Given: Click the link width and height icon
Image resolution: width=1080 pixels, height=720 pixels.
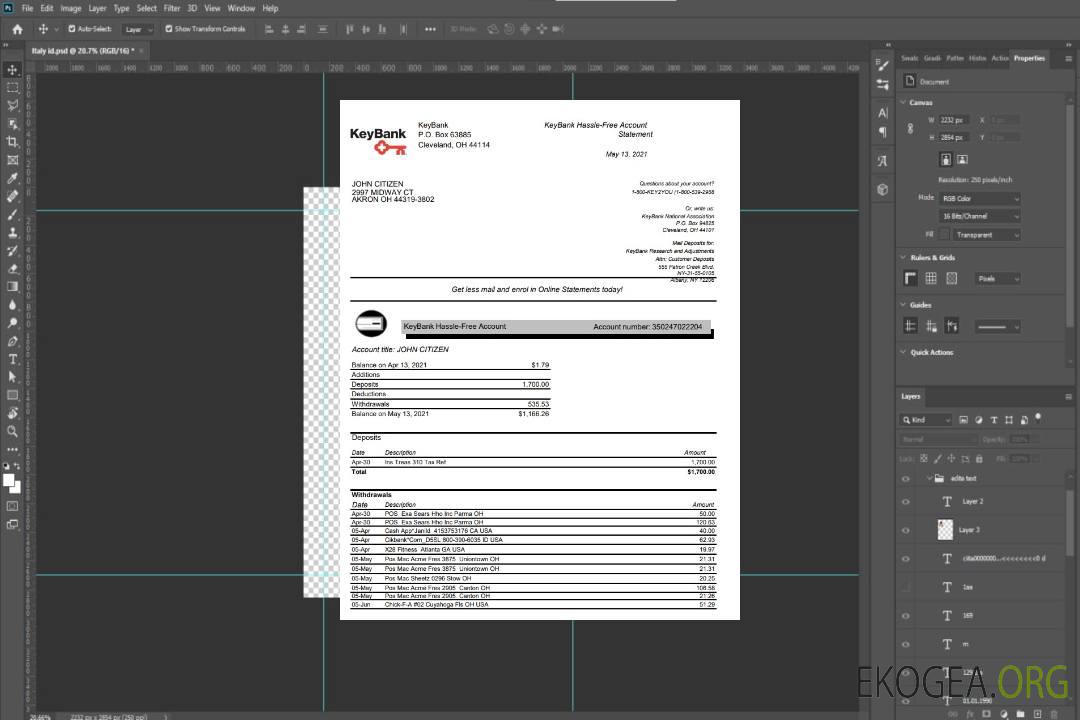Looking at the screenshot, I should 911,128.
